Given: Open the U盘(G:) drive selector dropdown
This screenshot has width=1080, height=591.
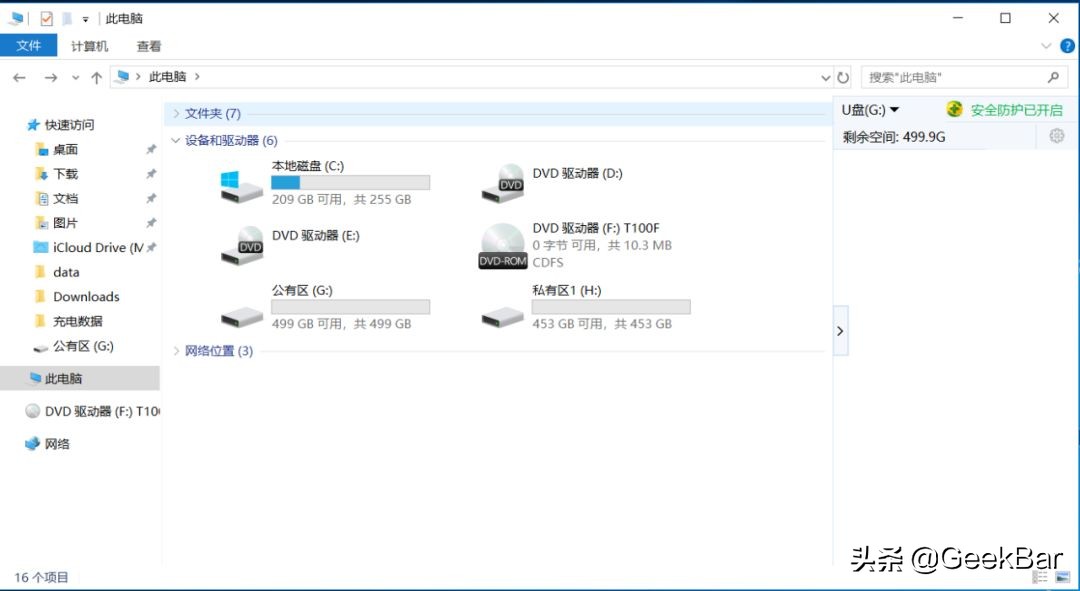Looking at the screenshot, I should [x=870, y=110].
